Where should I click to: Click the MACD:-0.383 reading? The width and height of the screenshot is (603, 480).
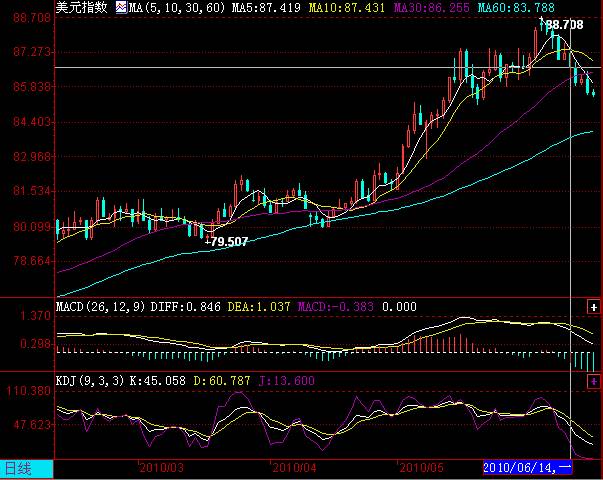336,307
